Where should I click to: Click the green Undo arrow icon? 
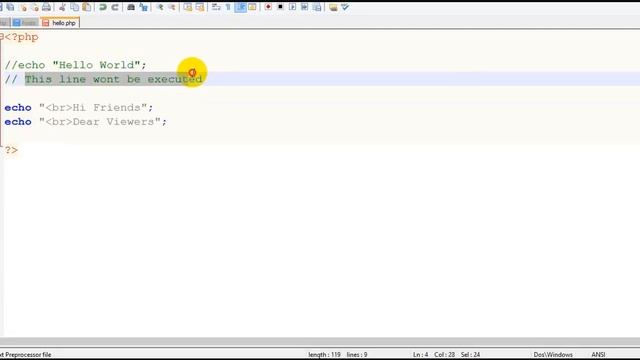point(103,7)
